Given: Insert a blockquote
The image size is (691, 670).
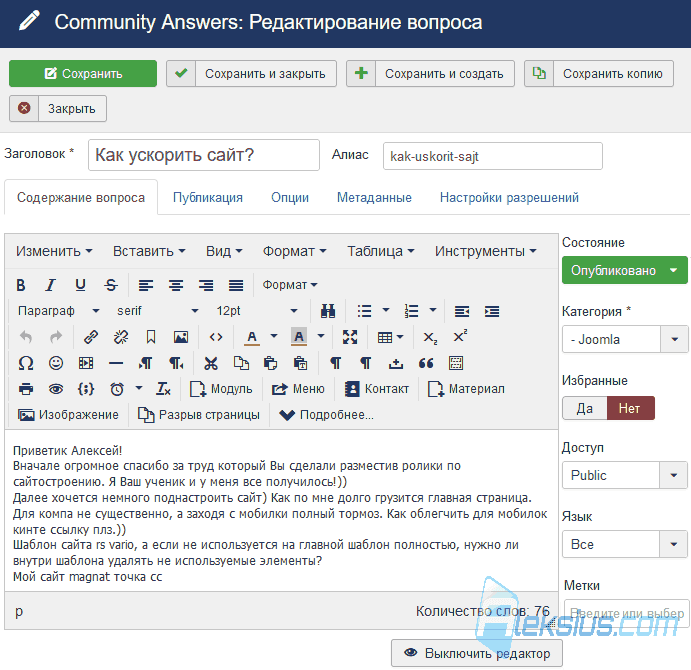Looking at the screenshot, I should tap(426, 363).
